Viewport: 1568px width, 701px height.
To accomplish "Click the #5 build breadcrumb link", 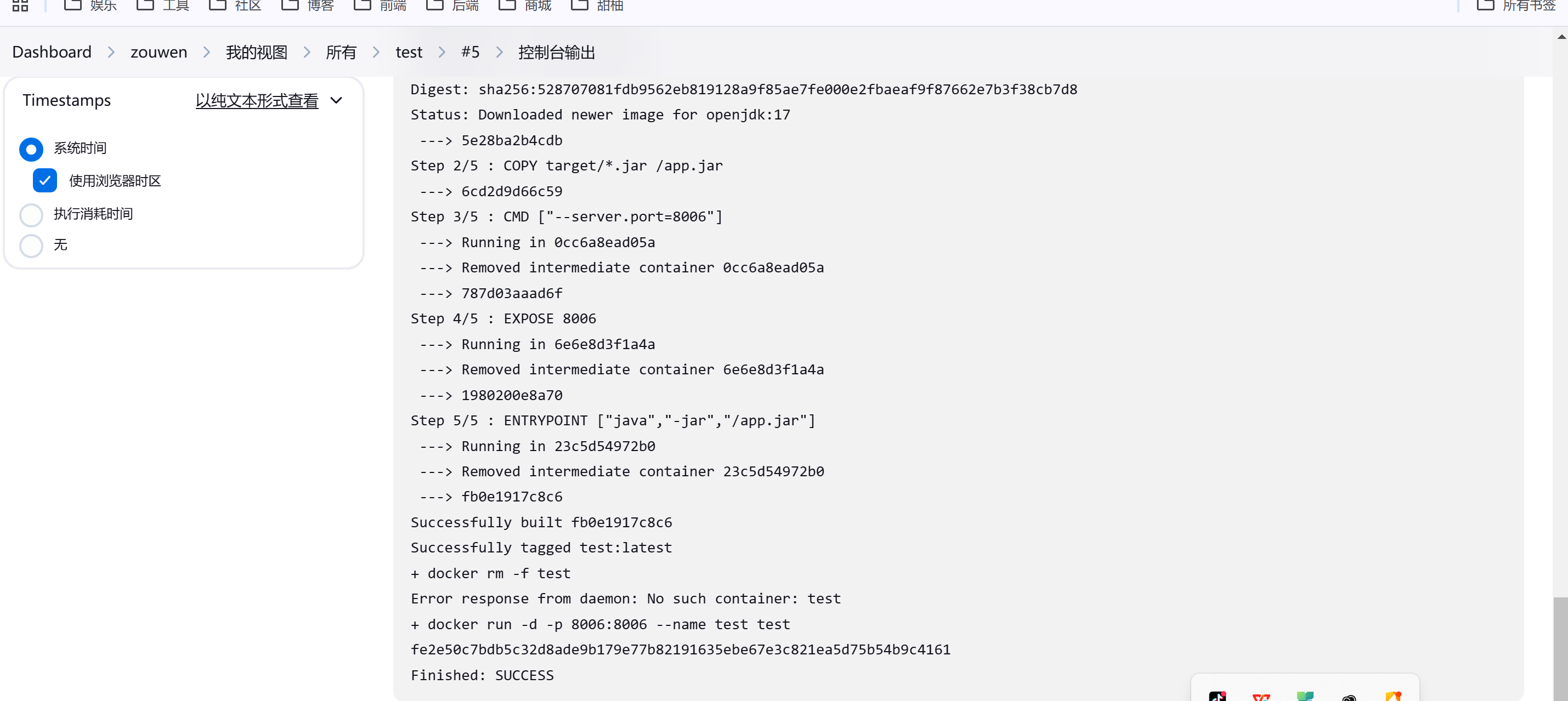I will coord(470,52).
